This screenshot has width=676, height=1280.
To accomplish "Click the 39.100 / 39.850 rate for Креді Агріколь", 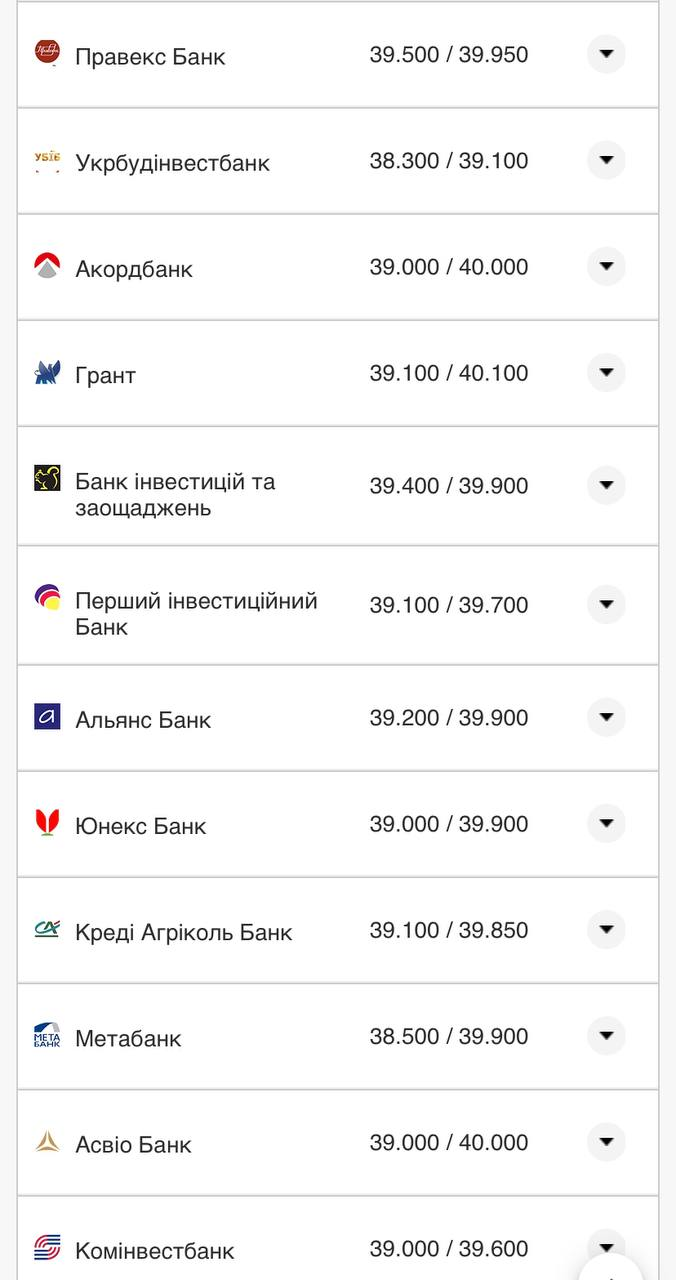I will (449, 929).
